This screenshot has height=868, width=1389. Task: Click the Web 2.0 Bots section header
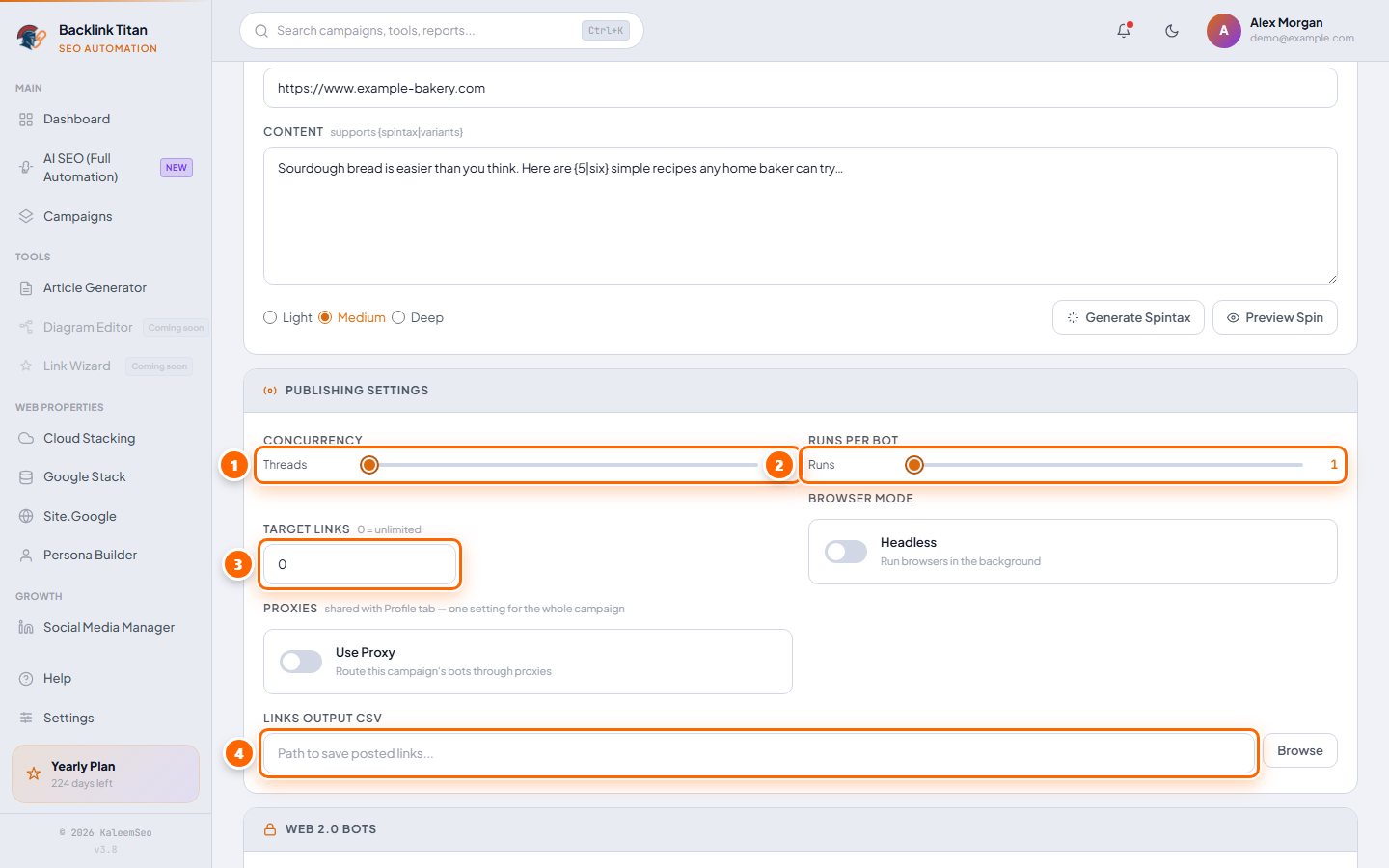tap(801, 829)
